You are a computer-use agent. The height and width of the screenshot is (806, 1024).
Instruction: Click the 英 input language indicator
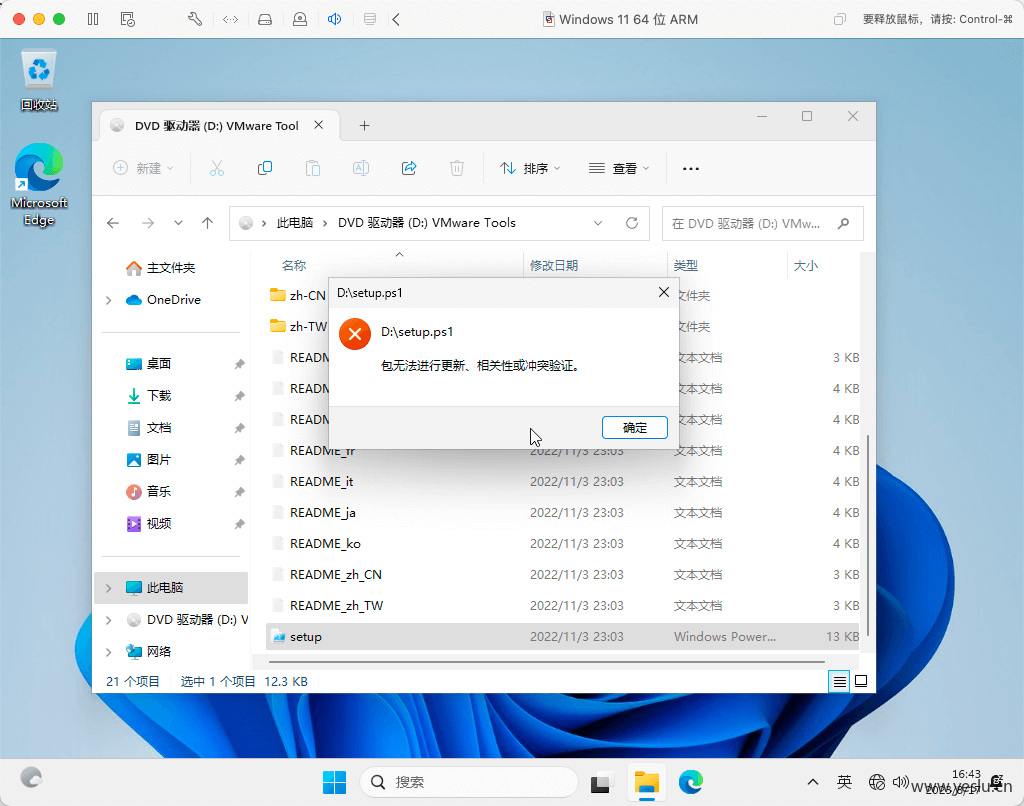(x=844, y=782)
